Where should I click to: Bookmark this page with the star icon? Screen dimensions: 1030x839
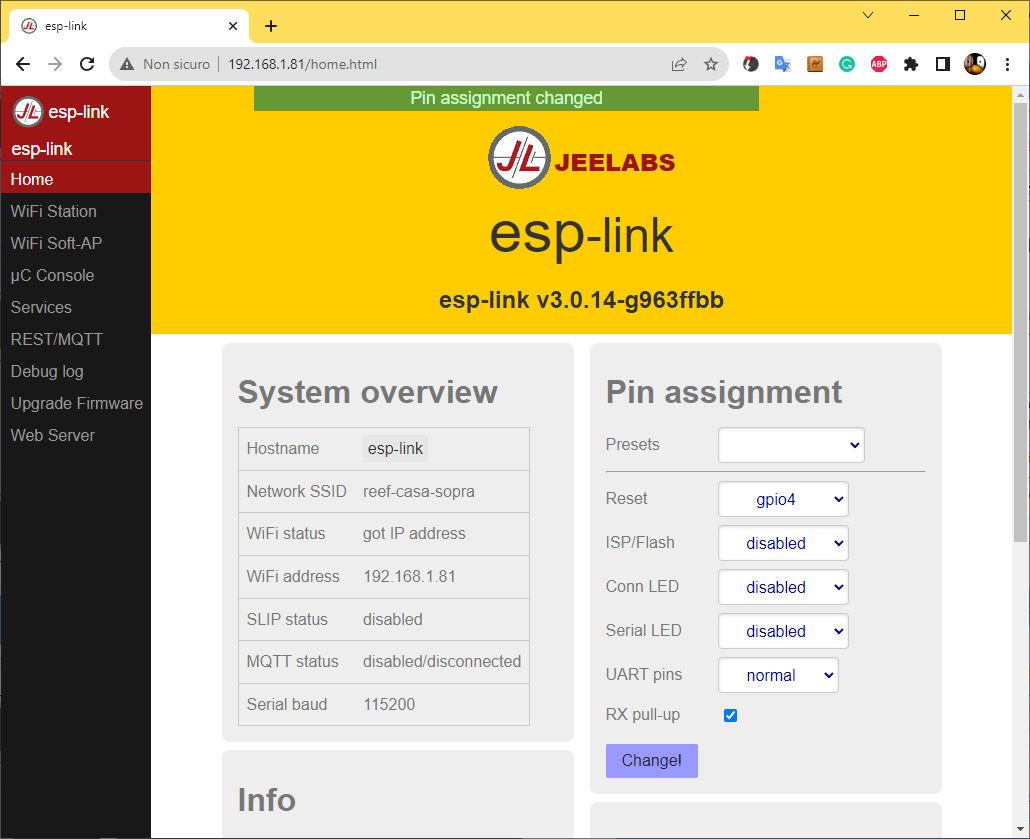click(711, 64)
